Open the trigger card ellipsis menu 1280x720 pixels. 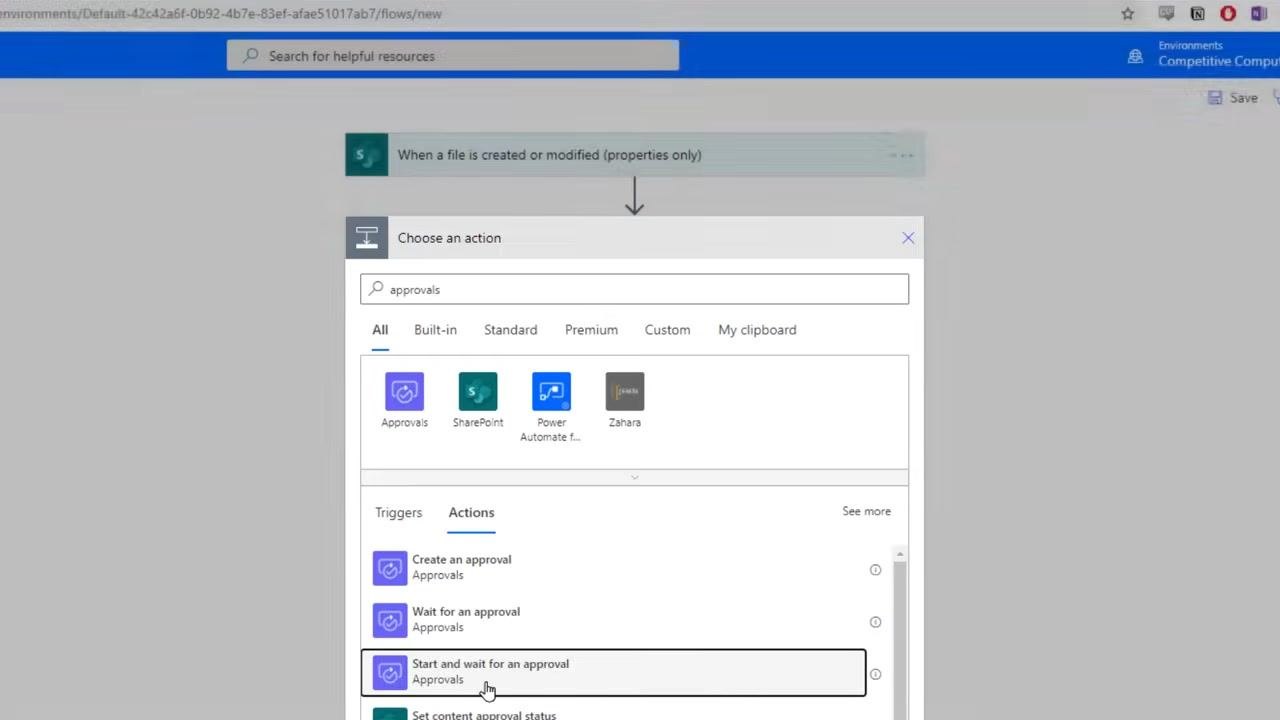click(x=902, y=155)
